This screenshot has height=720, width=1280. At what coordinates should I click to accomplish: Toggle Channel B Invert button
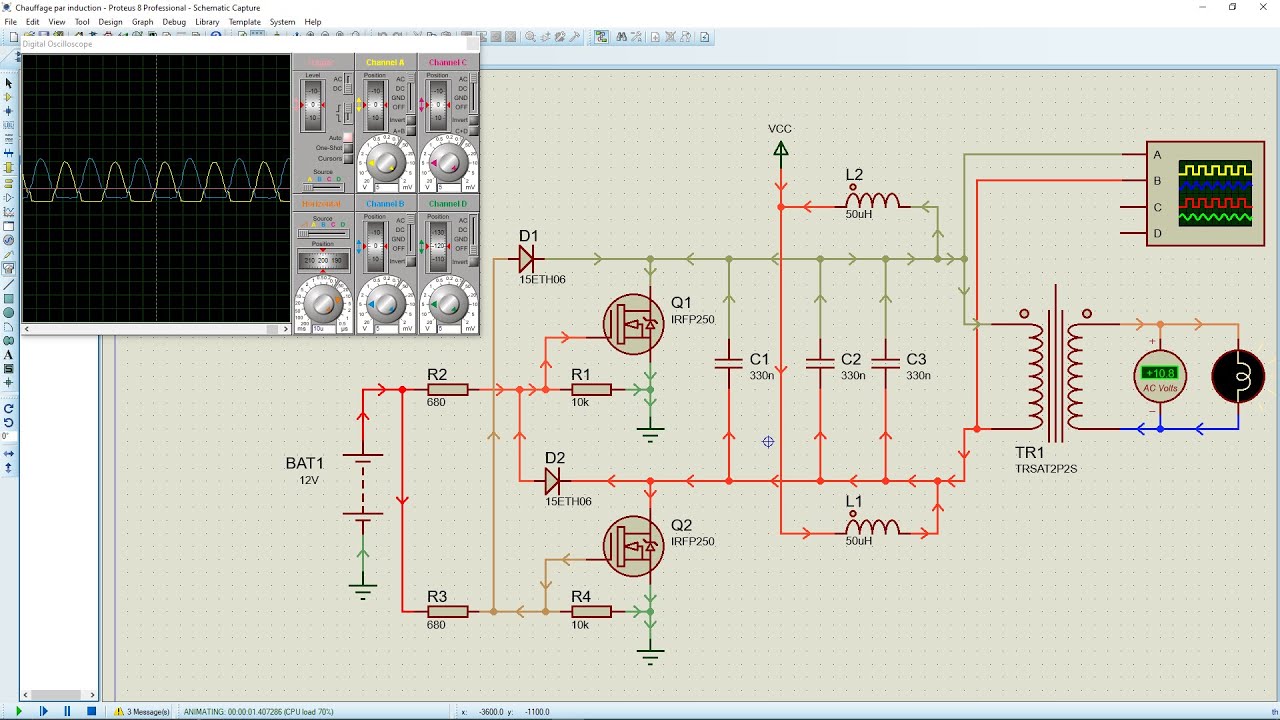pyautogui.click(x=411, y=261)
